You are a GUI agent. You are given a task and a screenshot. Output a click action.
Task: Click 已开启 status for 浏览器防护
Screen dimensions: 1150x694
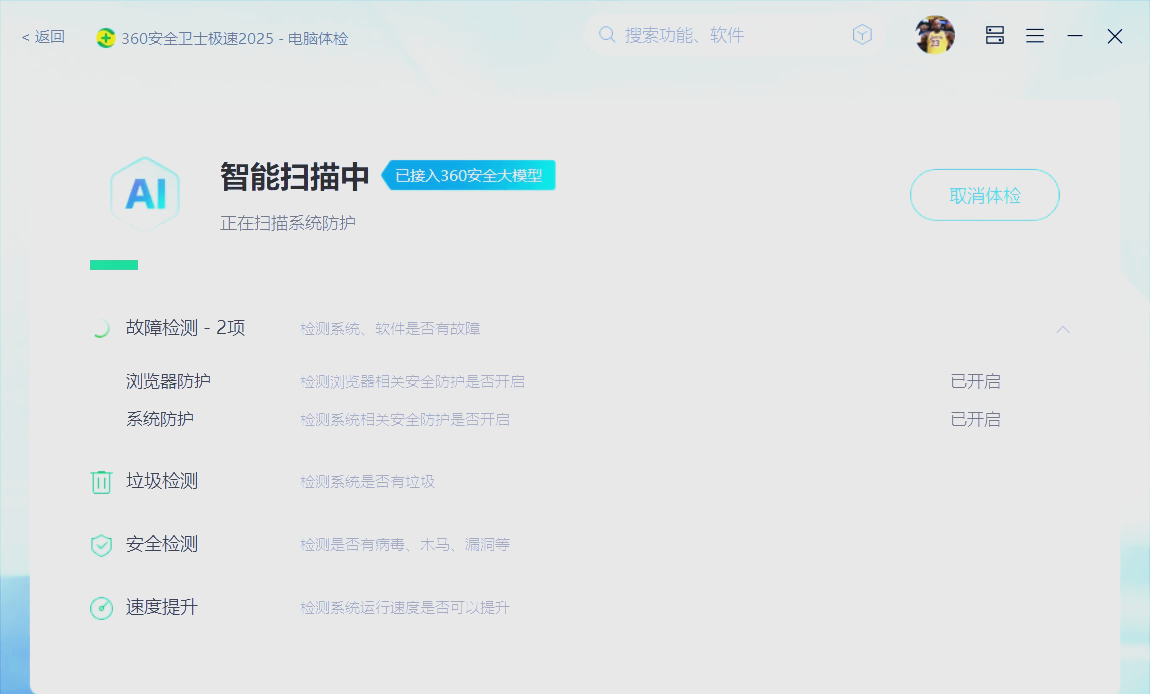[975, 381]
